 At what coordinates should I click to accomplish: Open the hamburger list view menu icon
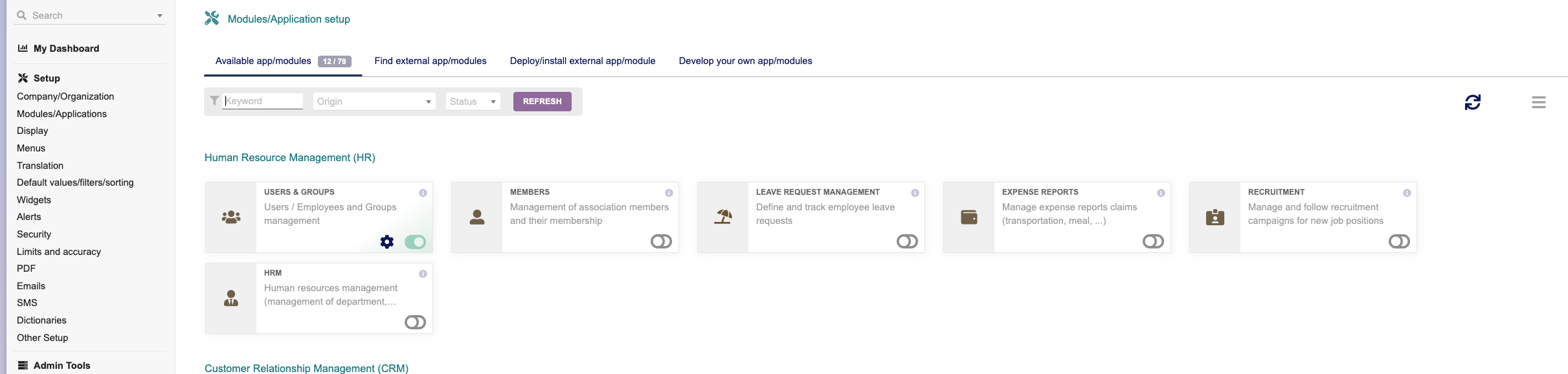tap(1538, 102)
